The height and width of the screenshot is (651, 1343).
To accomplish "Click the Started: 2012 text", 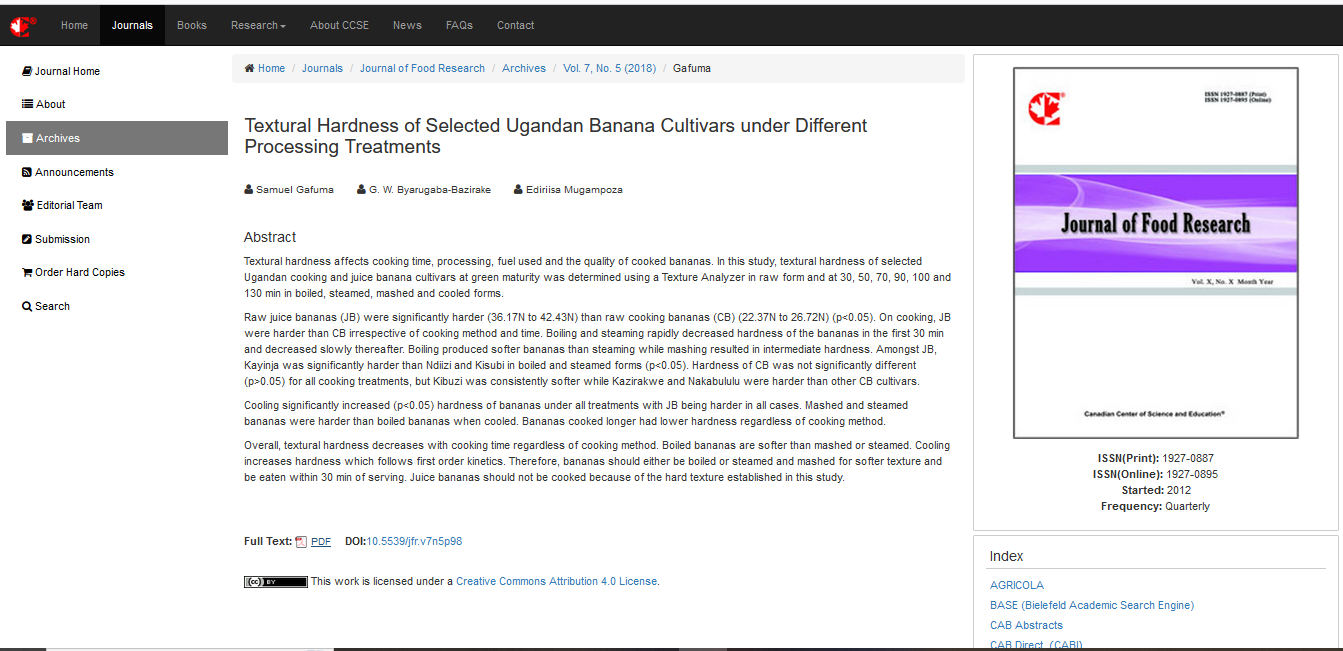I will [x=1156, y=490].
